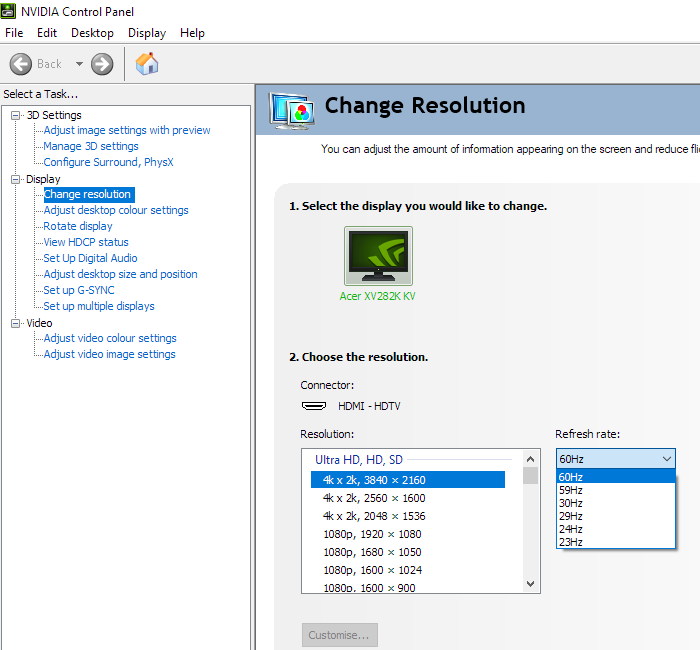Select the Acer XV282K KV monitor thumbnail

click(x=378, y=255)
